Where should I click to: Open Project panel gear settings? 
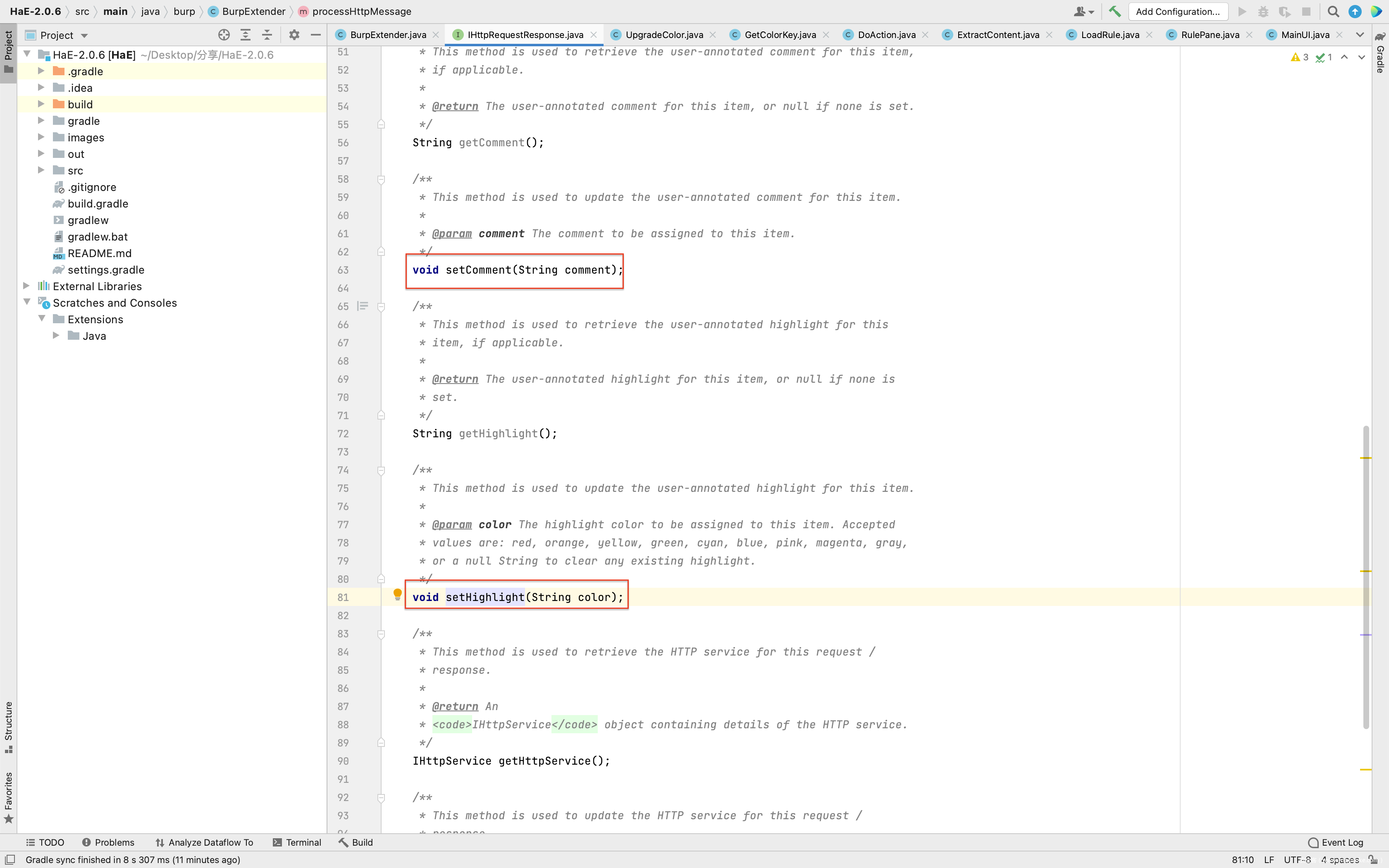tap(294, 35)
